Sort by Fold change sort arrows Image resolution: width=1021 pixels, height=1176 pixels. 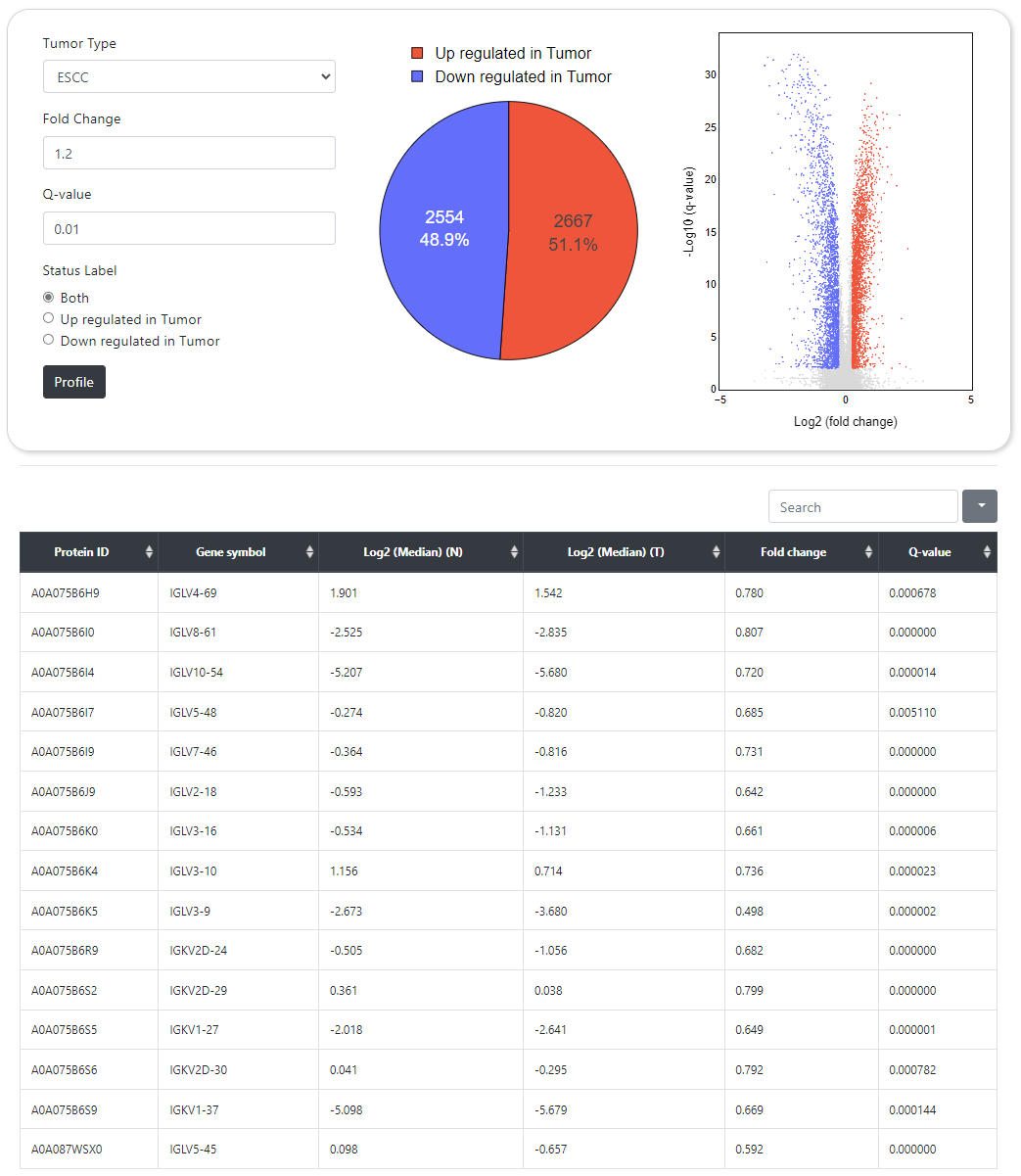[868, 552]
